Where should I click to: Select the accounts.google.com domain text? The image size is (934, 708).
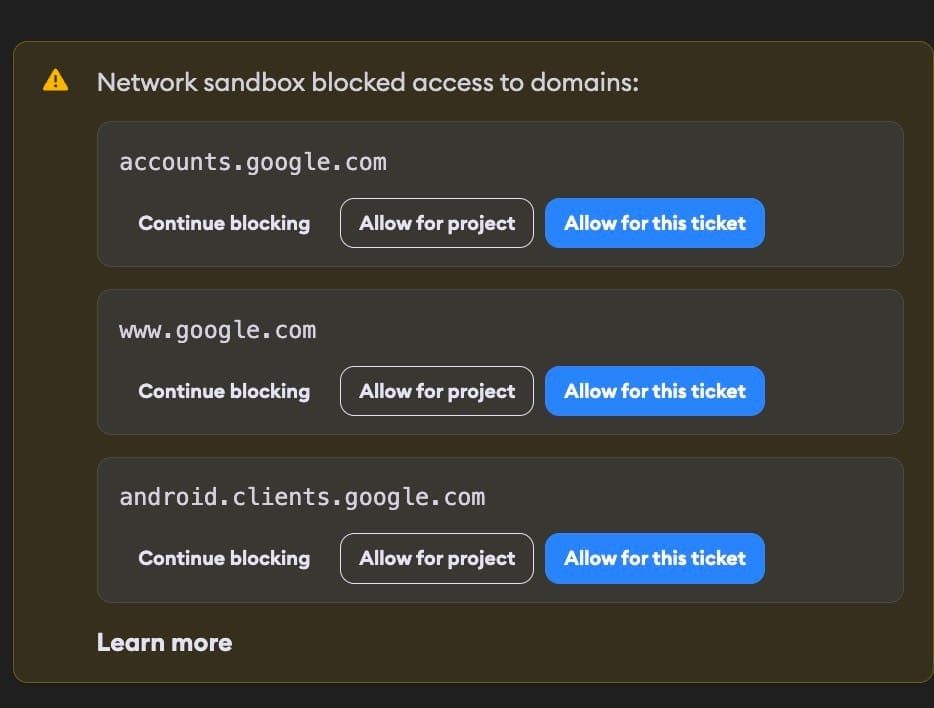[x=253, y=163]
